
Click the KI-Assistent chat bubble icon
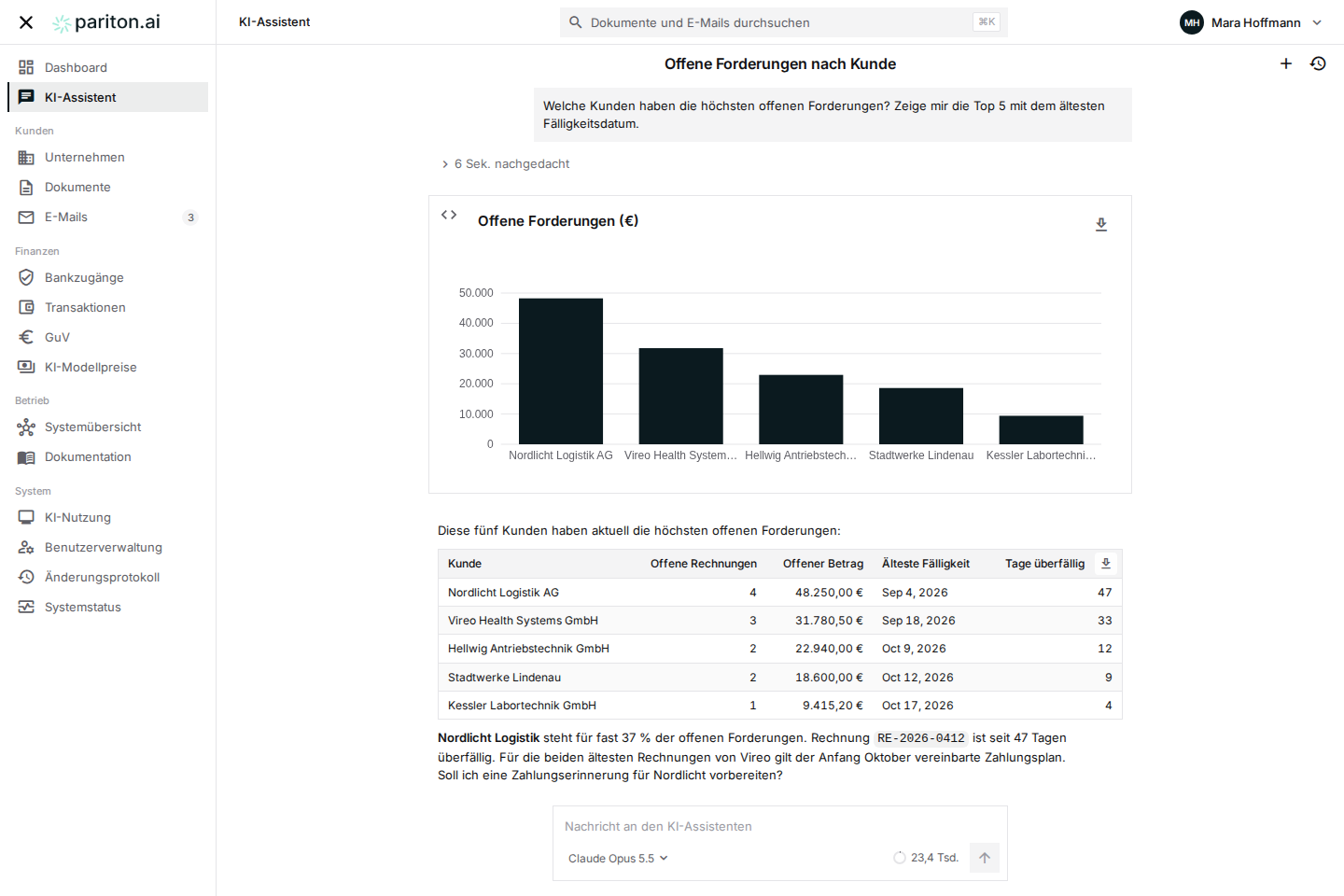(26, 97)
